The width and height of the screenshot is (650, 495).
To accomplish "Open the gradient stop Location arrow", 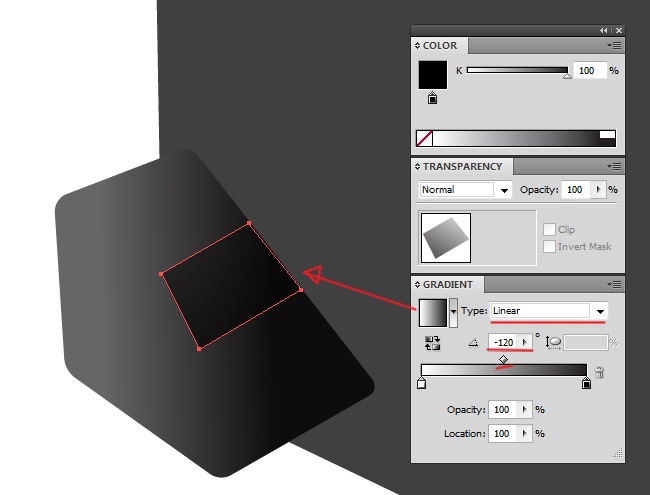I will pyautogui.click(x=525, y=434).
